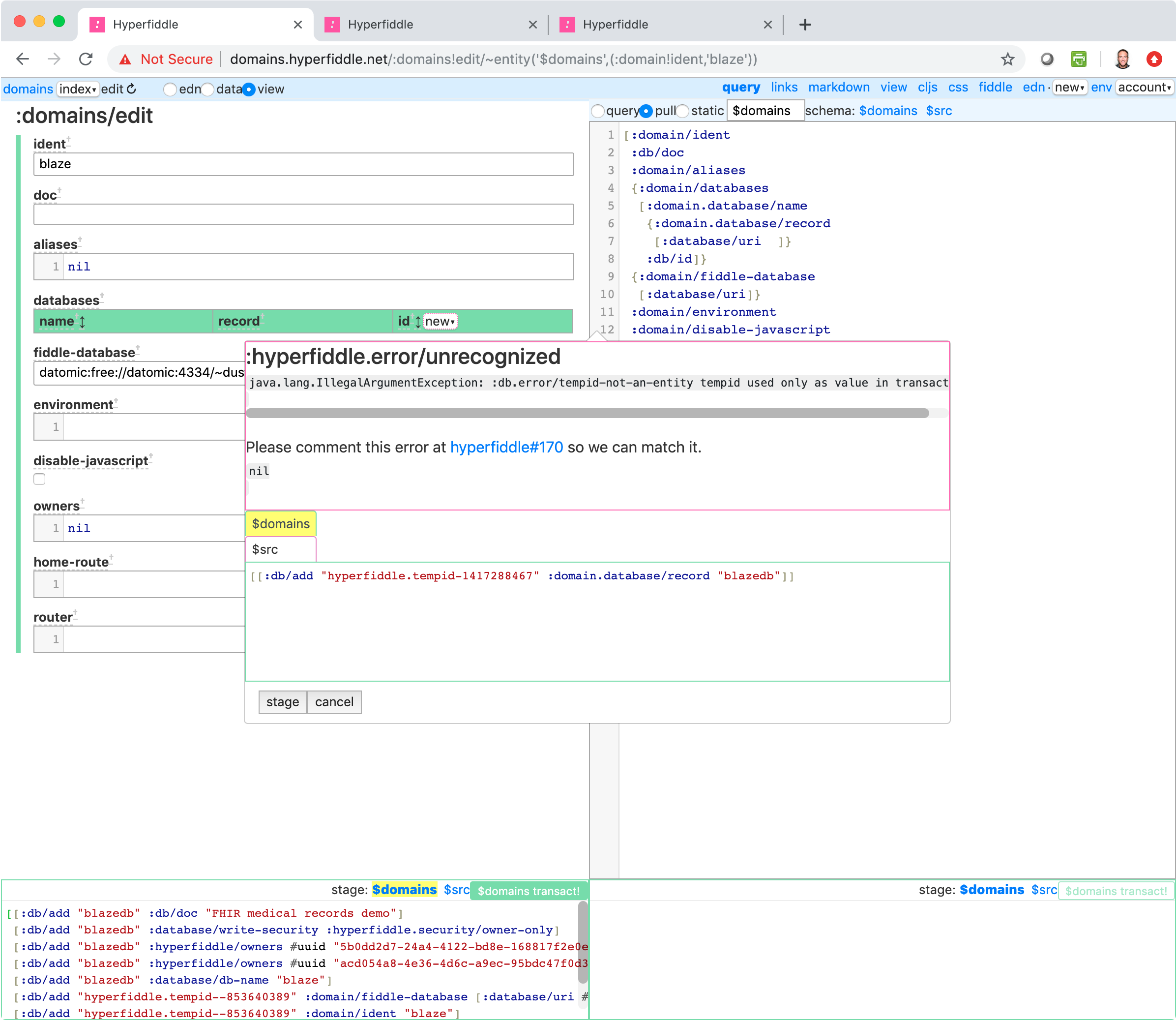The height and width of the screenshot is (1021, 1176).
Task: Click the ident input field
Action: pos(303,164)
